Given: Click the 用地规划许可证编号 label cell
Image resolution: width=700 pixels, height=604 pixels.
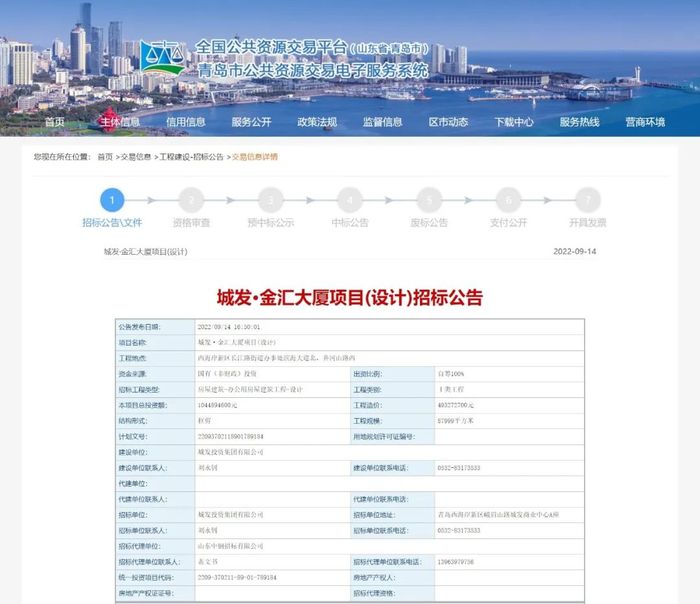Looking at the screenshot, I should 392,437.
